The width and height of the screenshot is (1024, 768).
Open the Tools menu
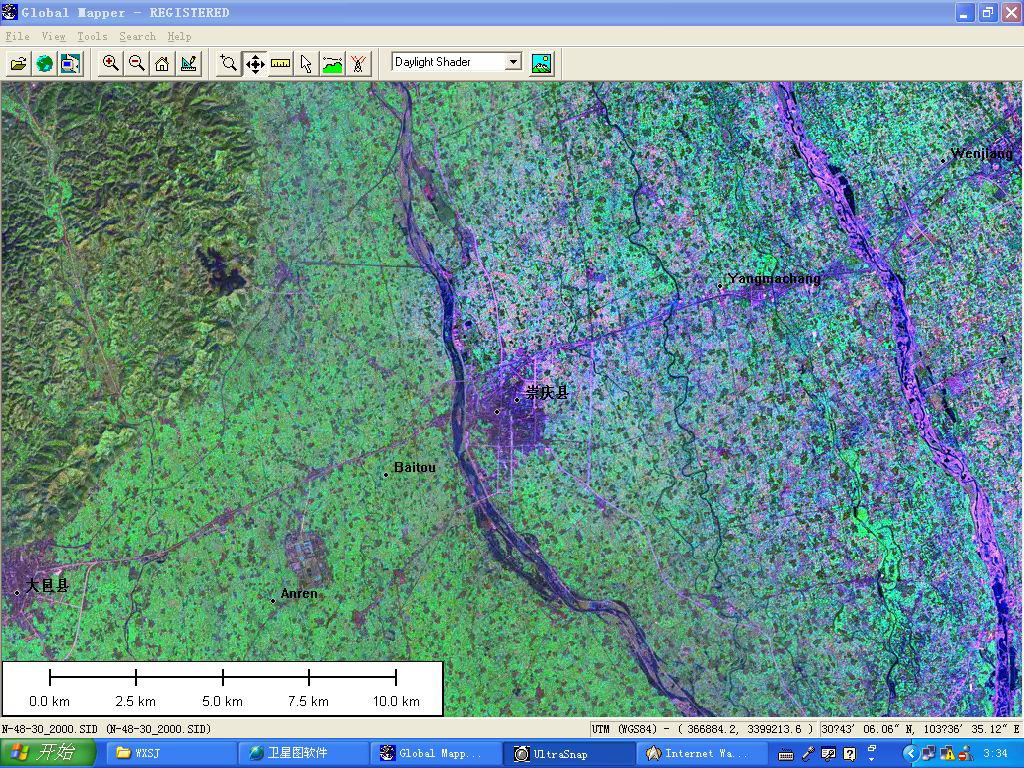coord(92,36)
